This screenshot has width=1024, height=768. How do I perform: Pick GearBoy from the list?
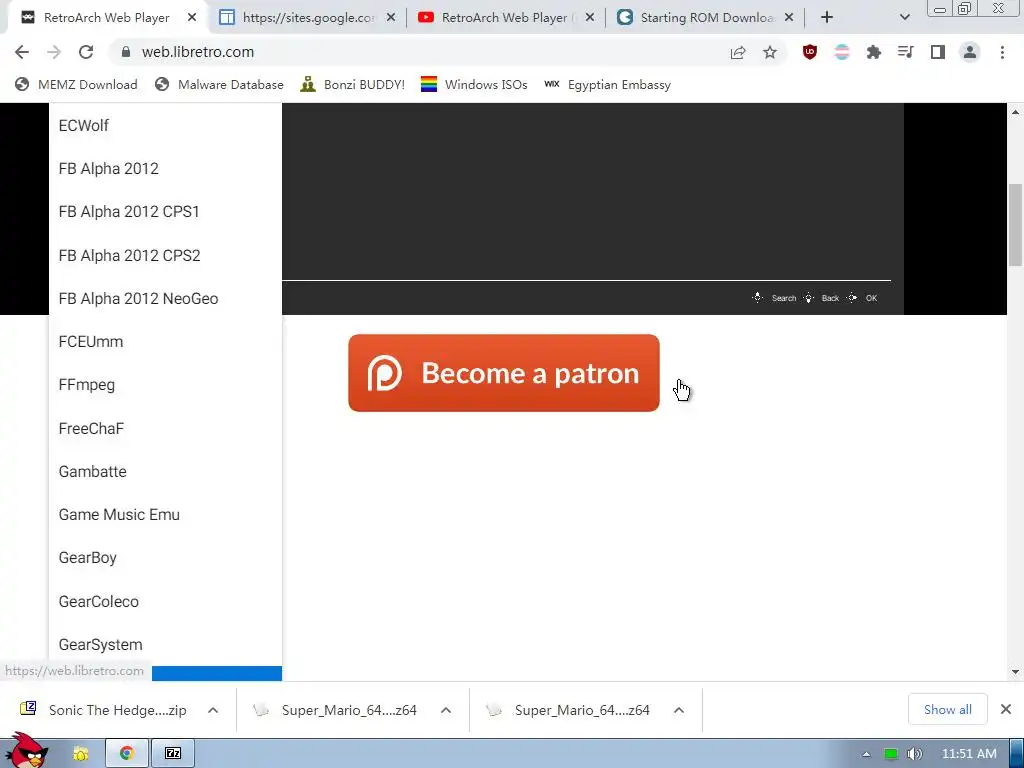tap(165, 558)
